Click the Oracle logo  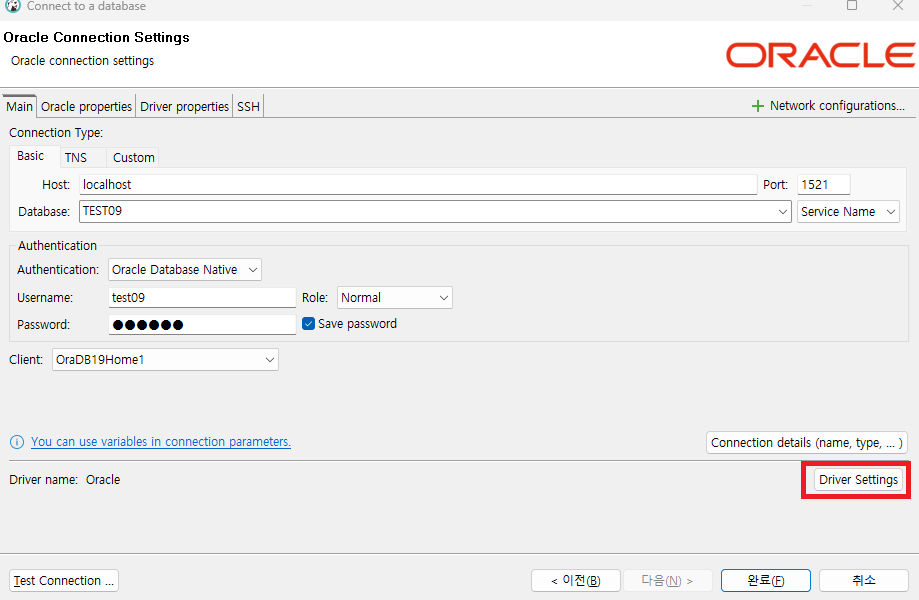point(821,55)
